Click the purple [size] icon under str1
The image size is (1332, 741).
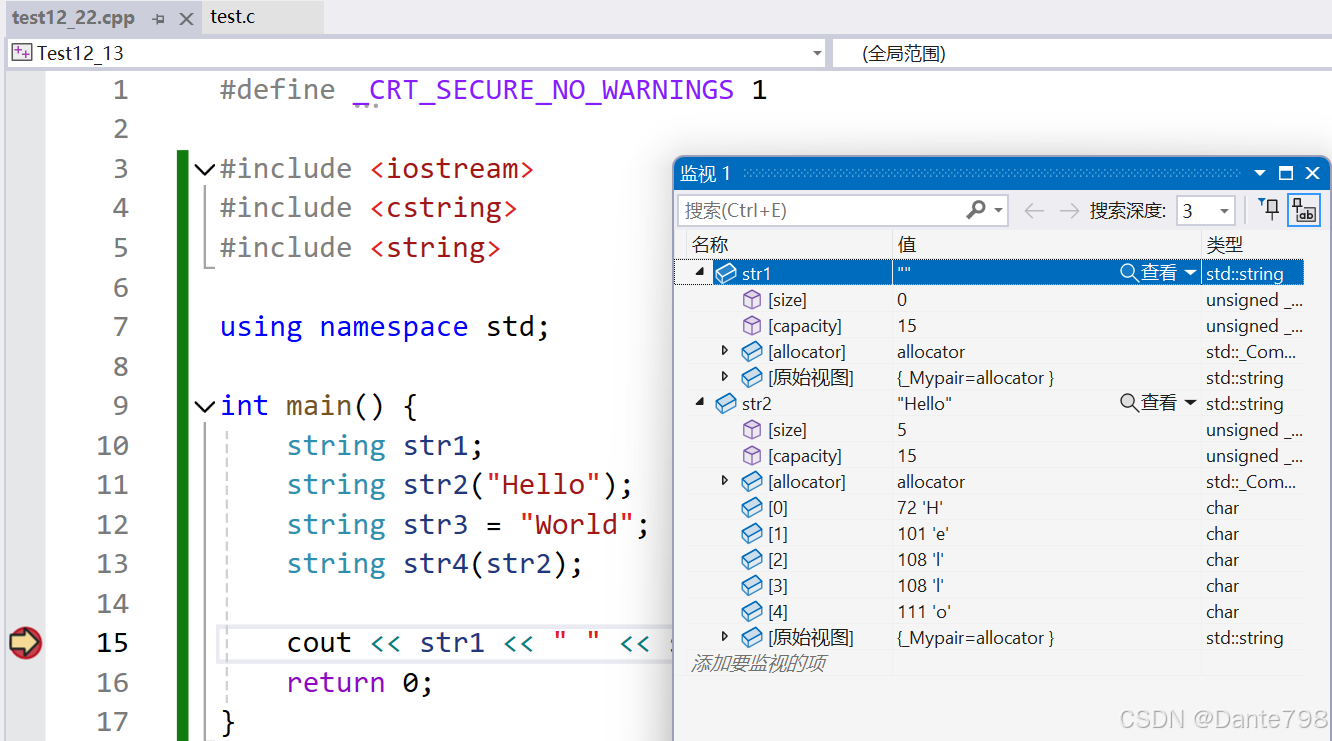coord(752,299)
